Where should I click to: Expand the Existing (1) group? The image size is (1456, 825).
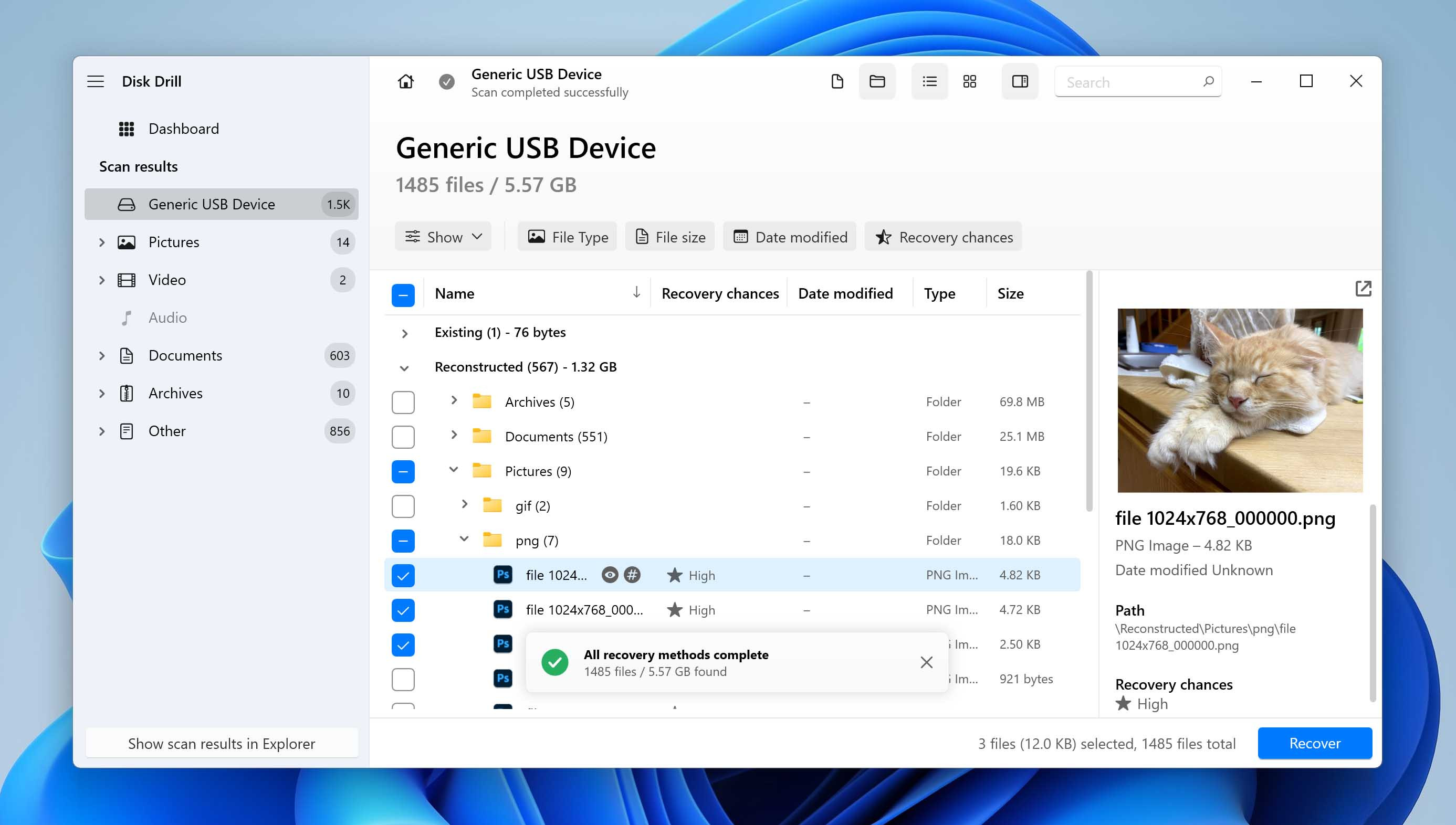click(x=404, y=333)
